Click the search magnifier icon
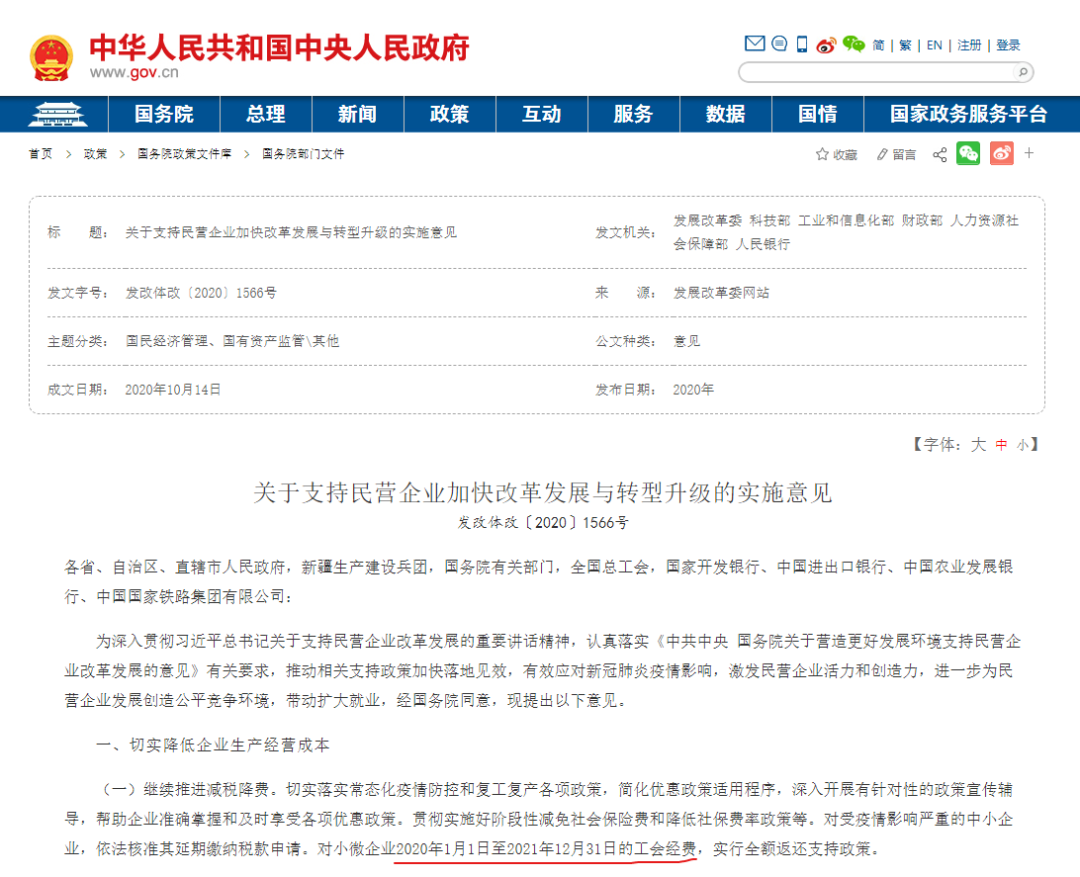Viewport: 1080px width, 877px height. click(x=1023, y=72)
